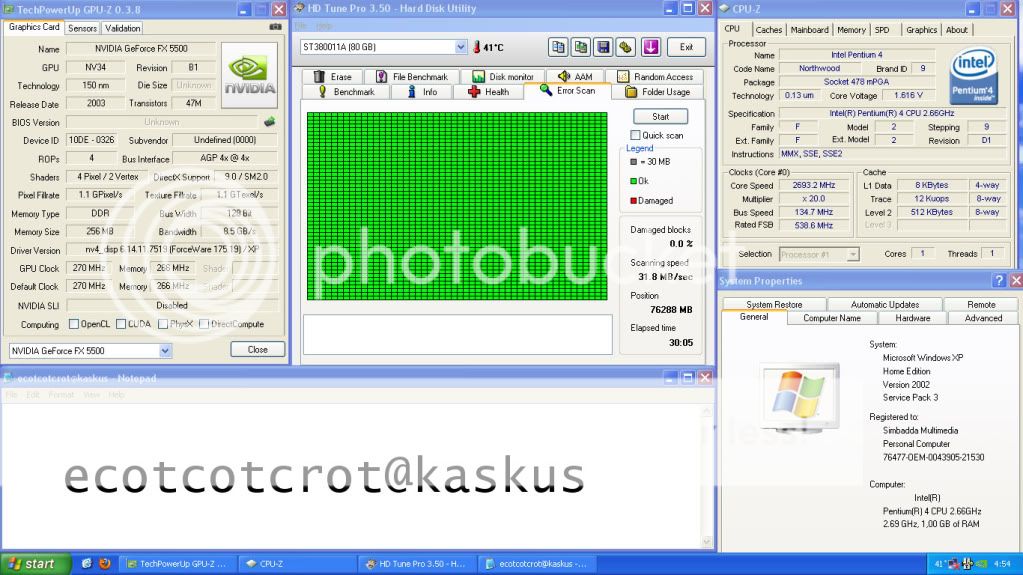Screen dimensions: 1023x575
Task: Open the File Benchmark tab
Action: (412, 76)
